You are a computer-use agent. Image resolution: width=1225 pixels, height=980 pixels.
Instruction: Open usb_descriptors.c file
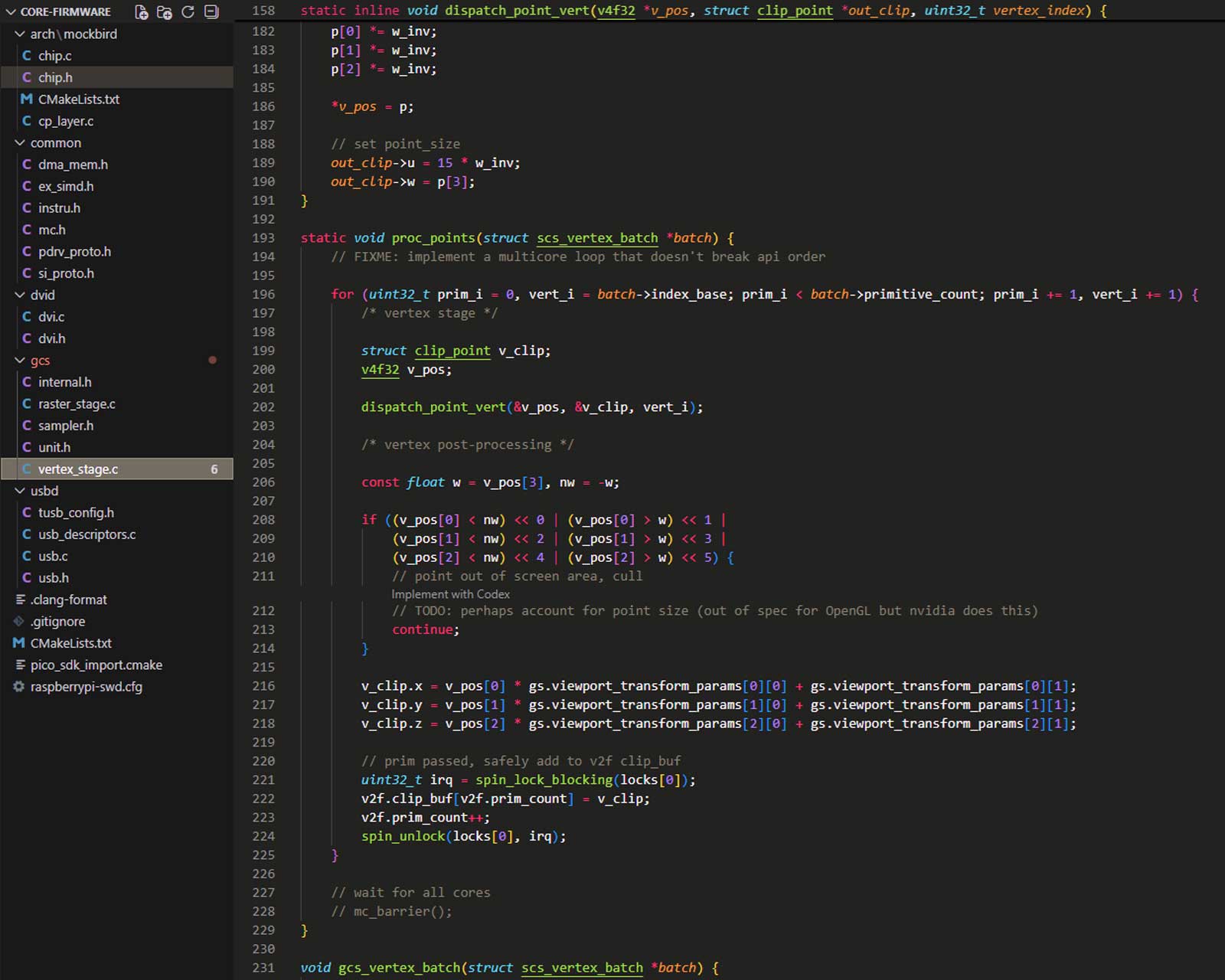pyautogui.click(x=87, y=534)
